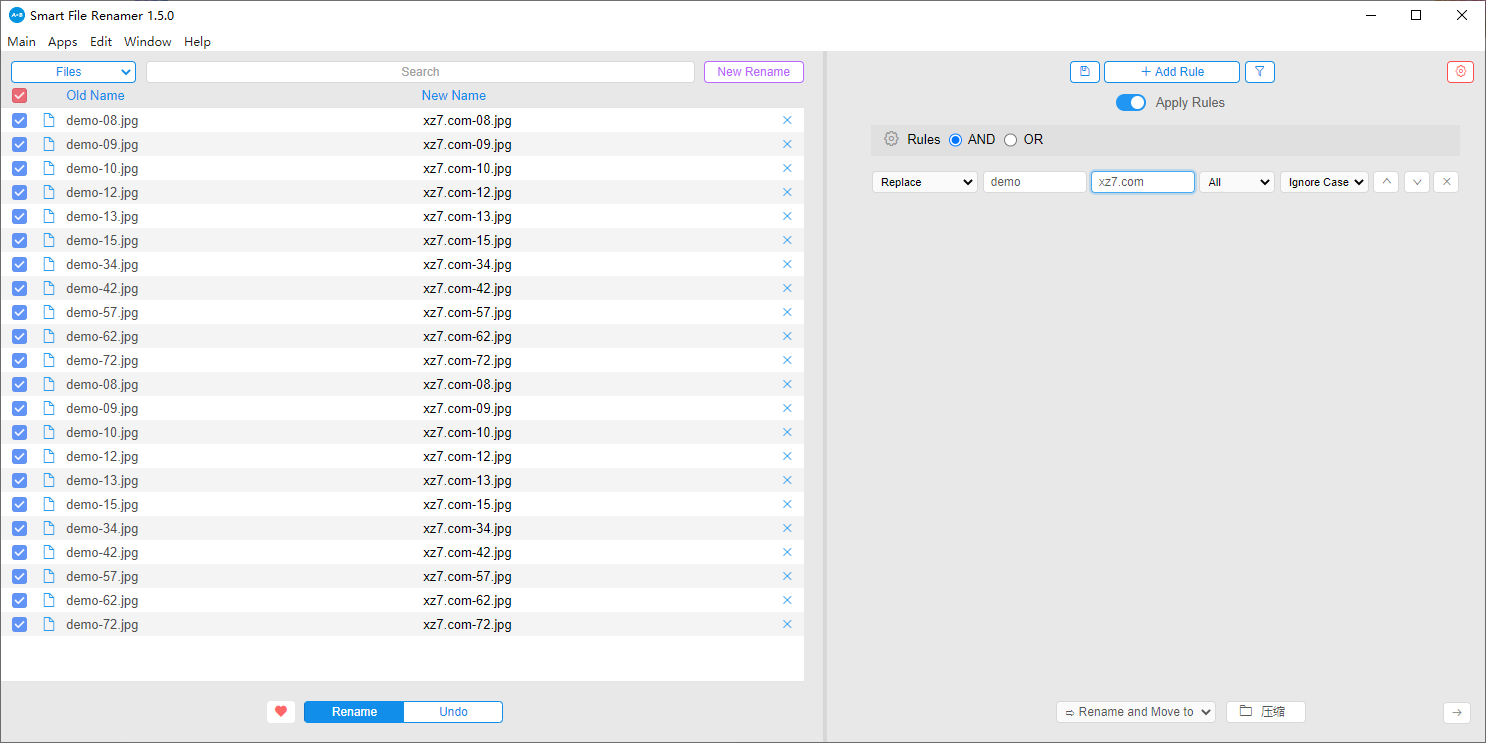Toggle the Apply Rules switch

pyautogui.click(x=1131, y=102)
